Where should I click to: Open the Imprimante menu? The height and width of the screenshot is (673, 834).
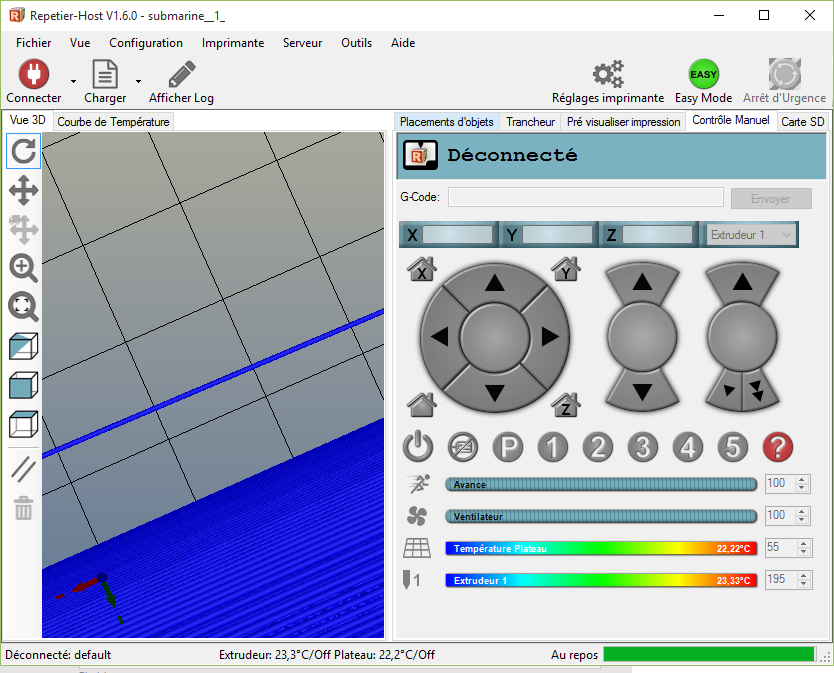[233, 43]
